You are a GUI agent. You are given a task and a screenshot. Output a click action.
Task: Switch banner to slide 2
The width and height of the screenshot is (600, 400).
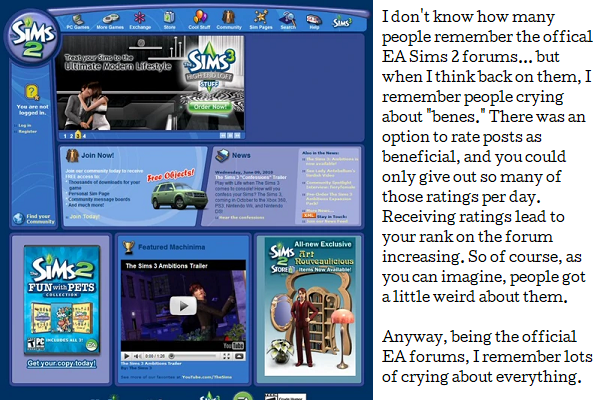point(72,136)
